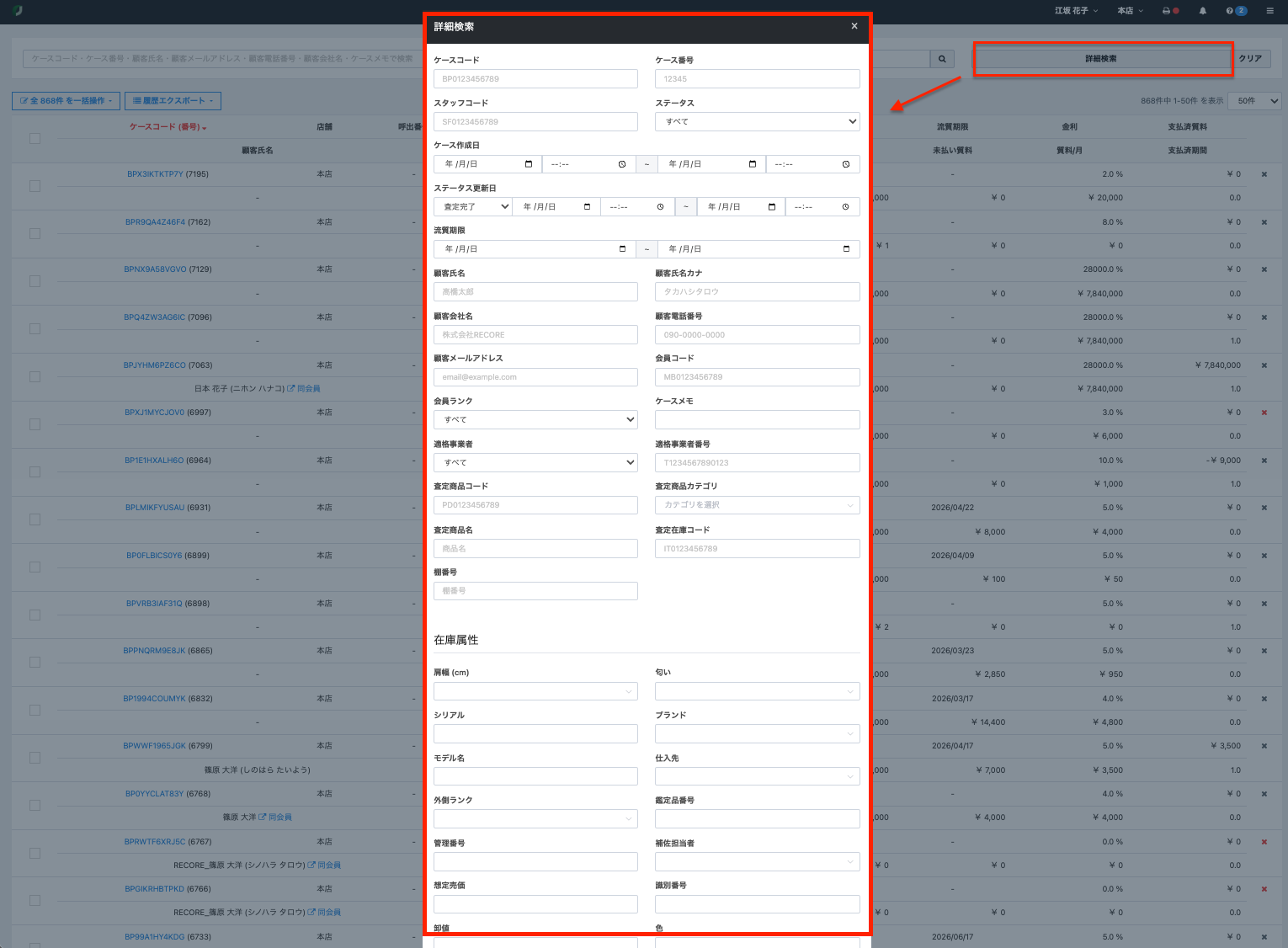Screen dimensions: 1288x948
Task: Open the 適格事業者 dropdown
Action: (535, 462)
